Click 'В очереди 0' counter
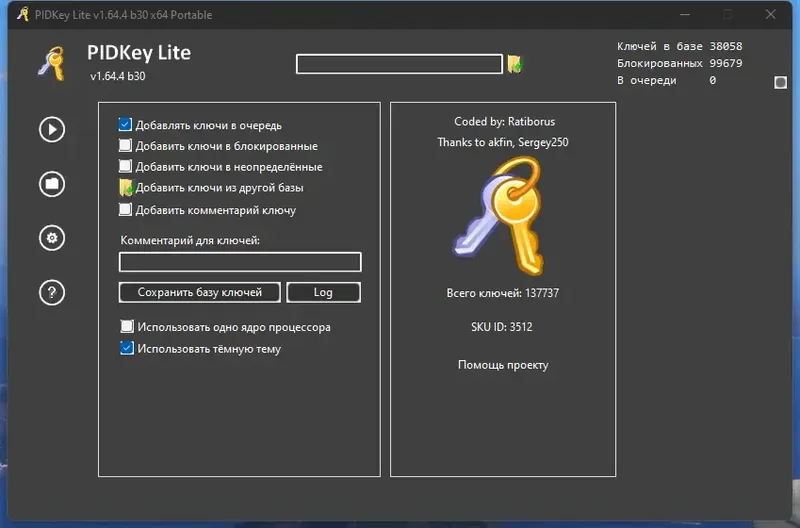This screenshot has height=528, width=800. click(x=666, y=80)
